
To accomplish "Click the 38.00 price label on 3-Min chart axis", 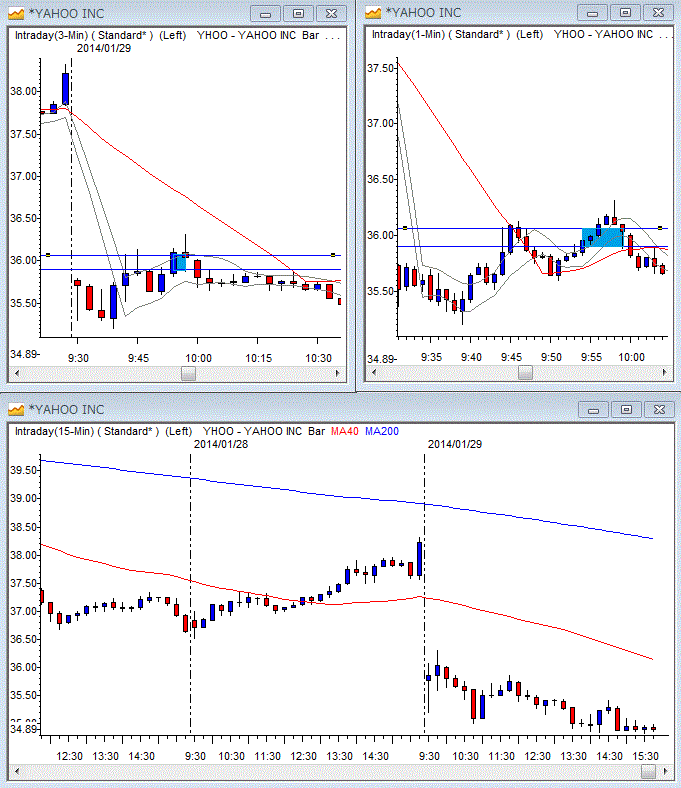I will [23, 91].
